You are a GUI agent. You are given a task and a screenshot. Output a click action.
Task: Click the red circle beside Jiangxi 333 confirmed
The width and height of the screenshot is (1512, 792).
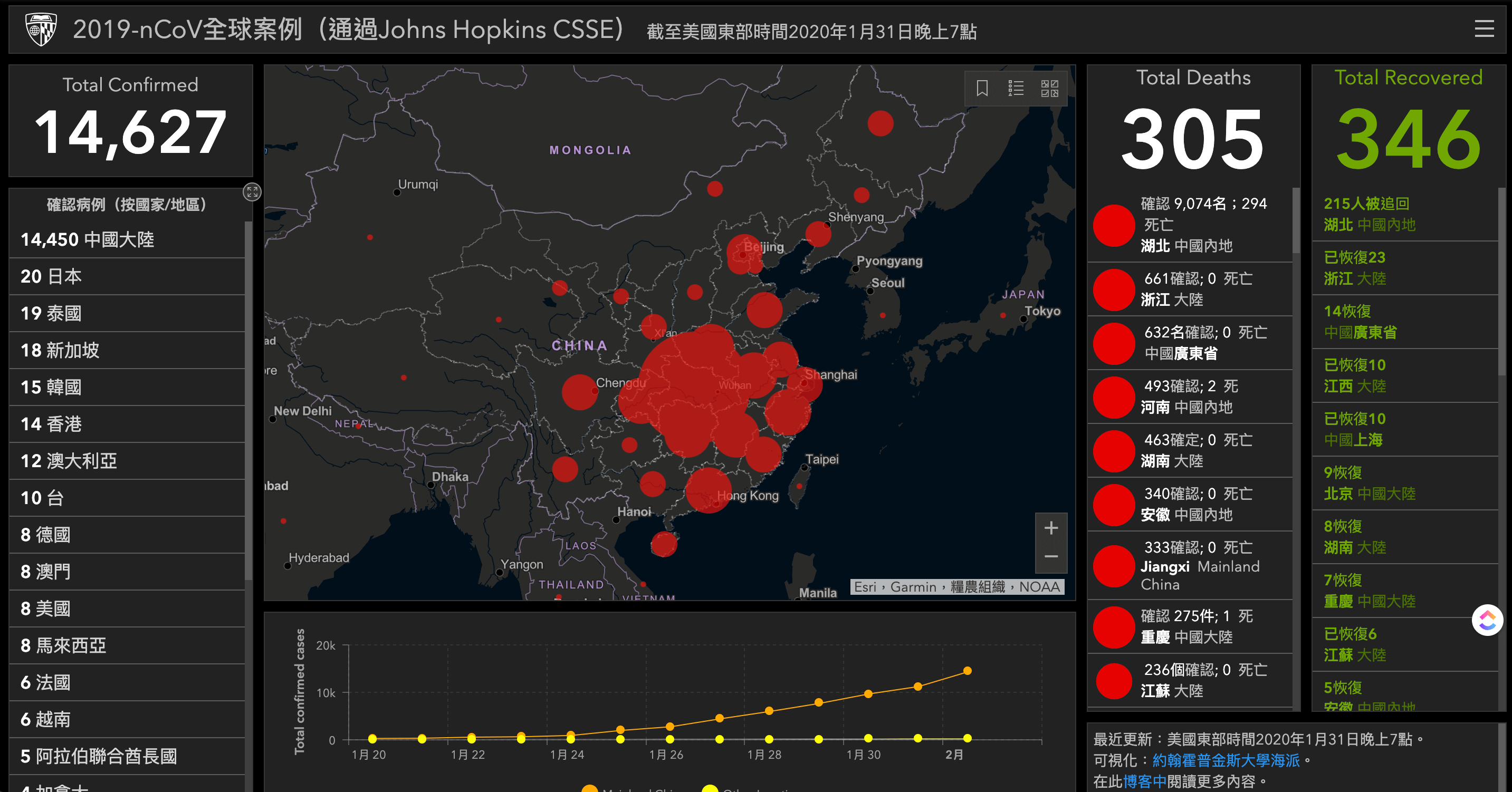1114,566
